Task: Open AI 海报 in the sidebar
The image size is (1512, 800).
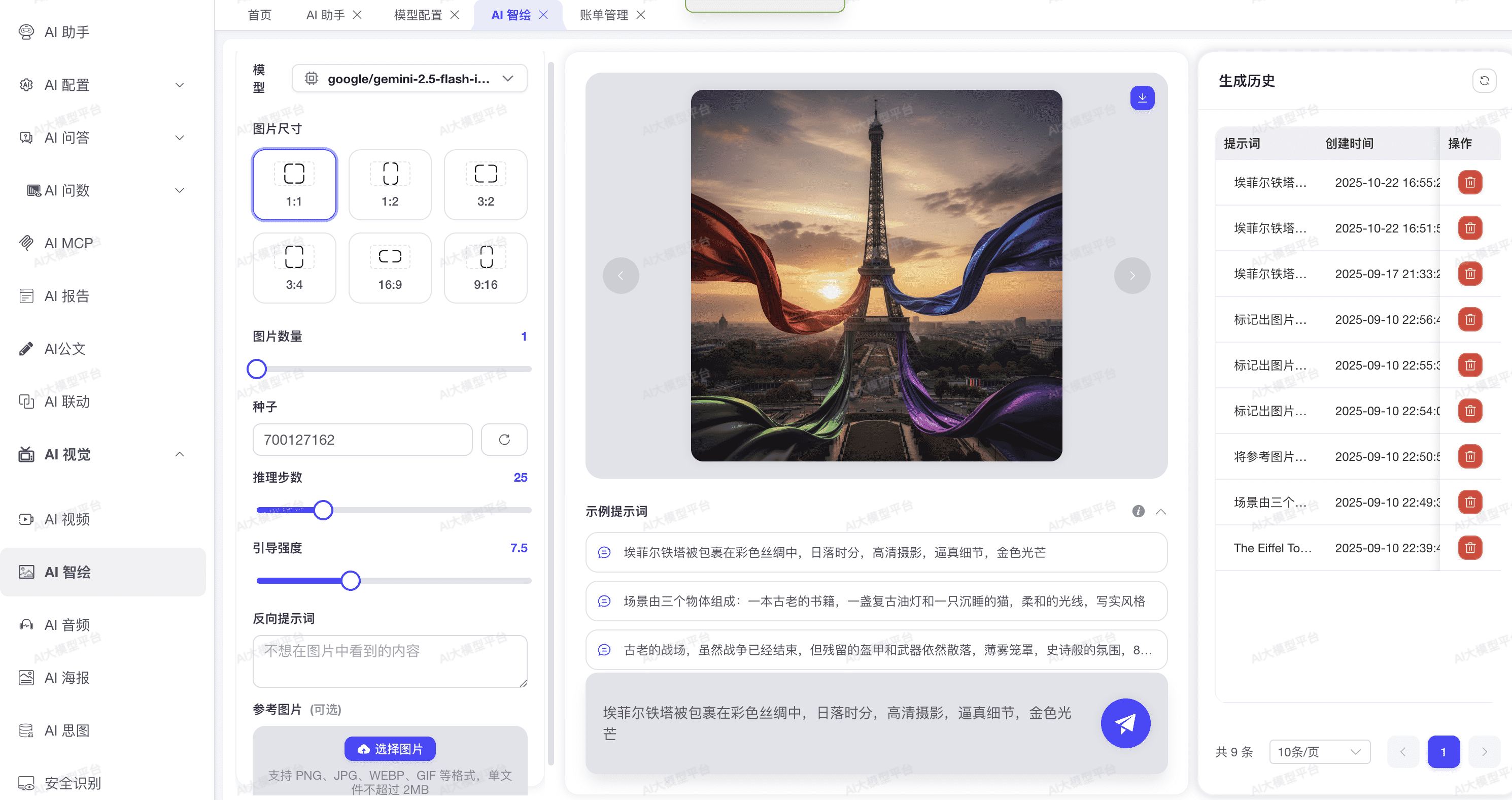Action: click(67, 678)
